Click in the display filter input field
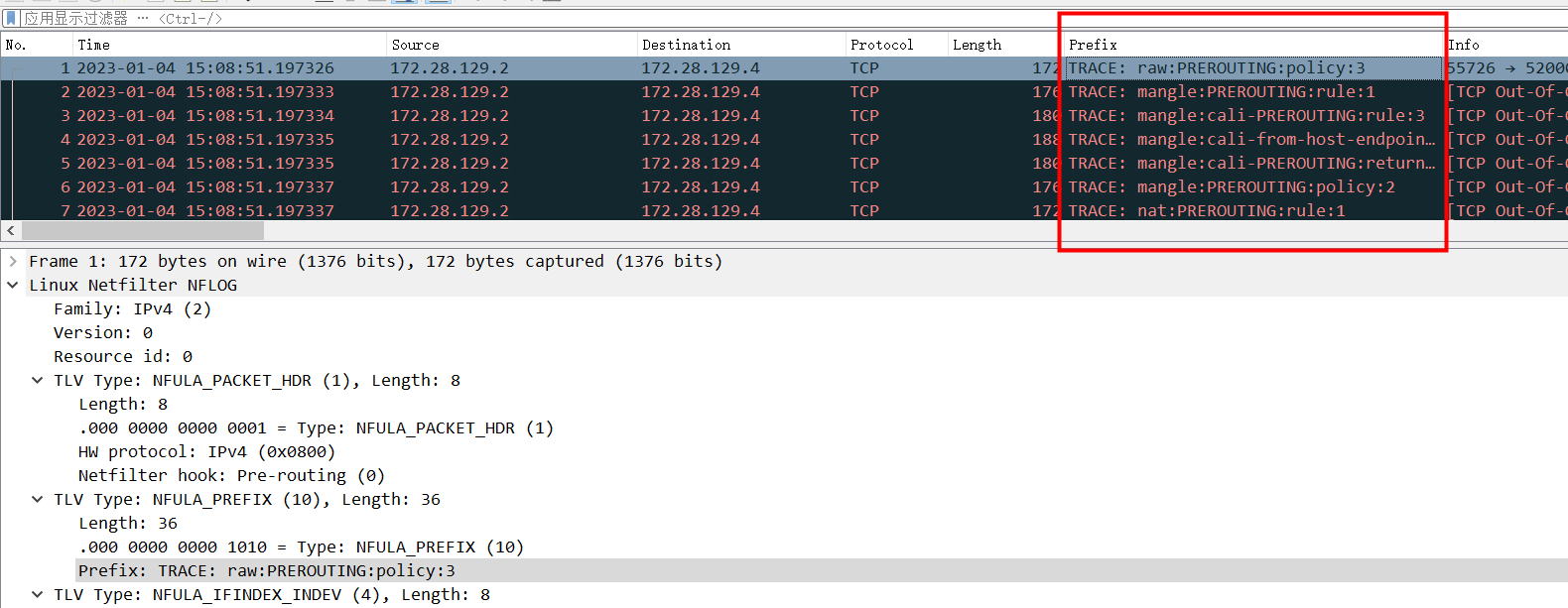Viewport: 1568px width, 608px height. click(595, 18)
